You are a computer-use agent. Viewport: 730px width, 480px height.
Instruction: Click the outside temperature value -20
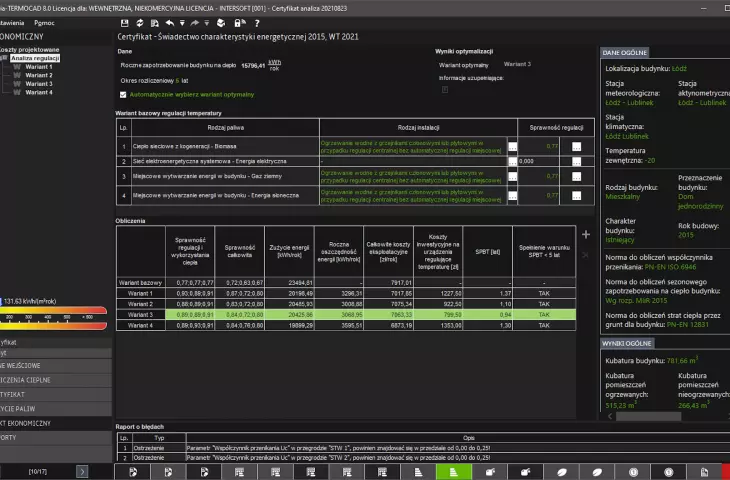click(650, 160)
